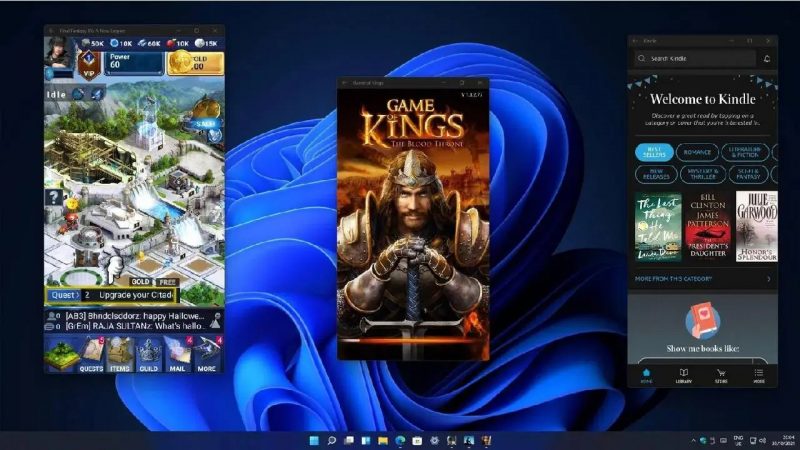The height and width of the screenshot is (450, 800).
Task: Switch to Kindle Library tab
Action: tap(684, 376)
